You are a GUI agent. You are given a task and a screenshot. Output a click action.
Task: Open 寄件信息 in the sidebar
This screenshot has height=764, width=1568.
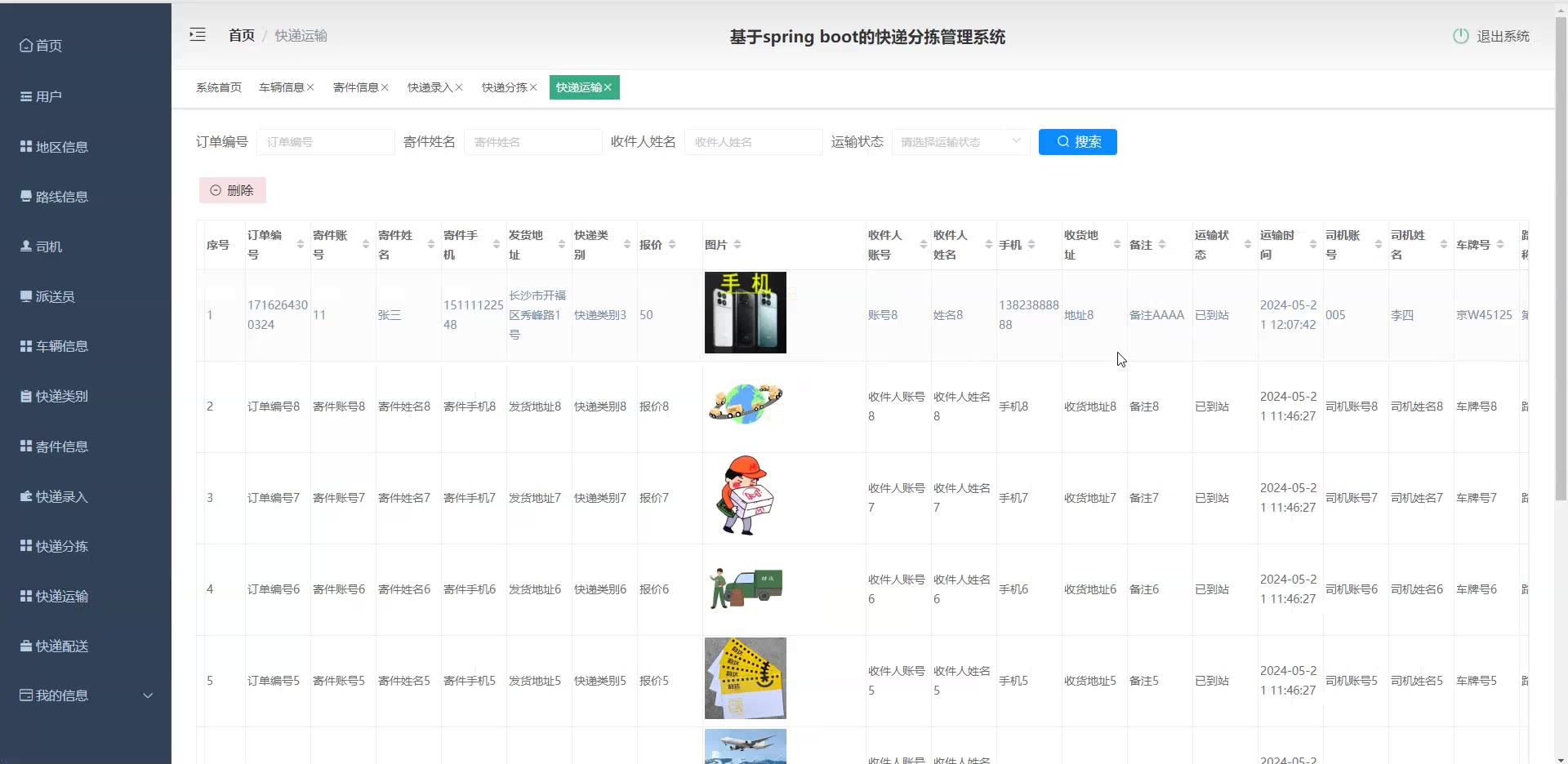click(x=86, y=446)
